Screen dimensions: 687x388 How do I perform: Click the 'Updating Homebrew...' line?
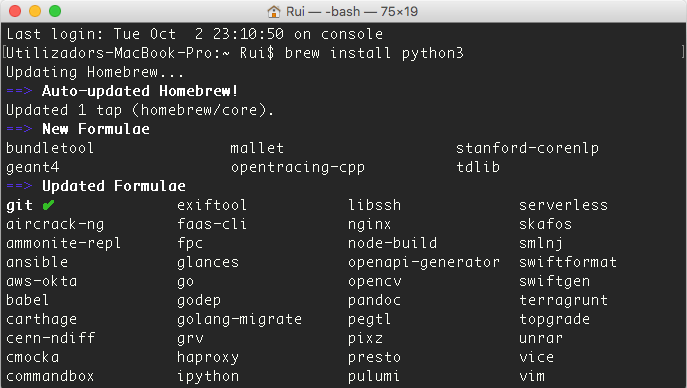(95, 72)
